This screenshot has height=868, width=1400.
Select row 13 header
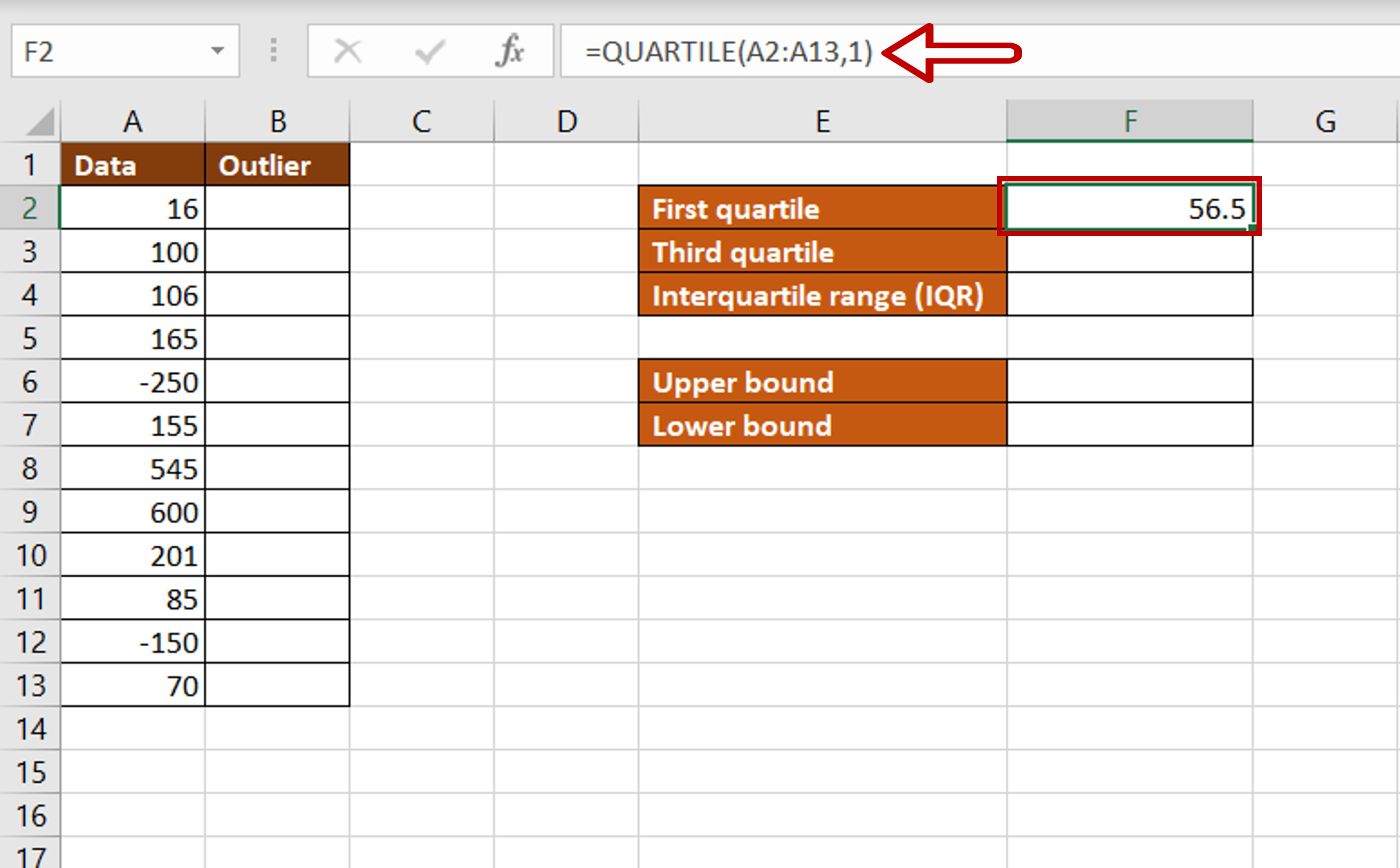[x=30, y=686]
